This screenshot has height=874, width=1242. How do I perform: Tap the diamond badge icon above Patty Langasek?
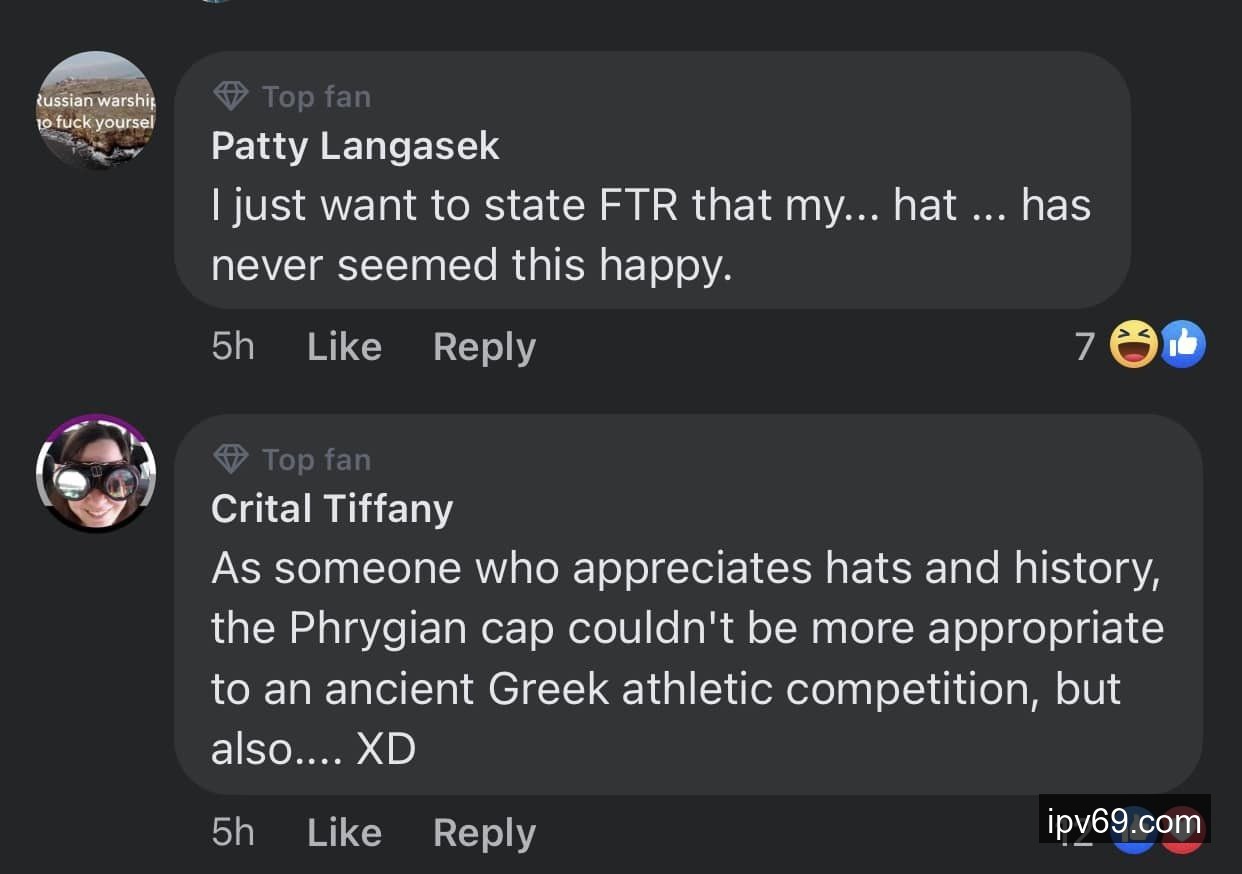click(x=231, y=96)
